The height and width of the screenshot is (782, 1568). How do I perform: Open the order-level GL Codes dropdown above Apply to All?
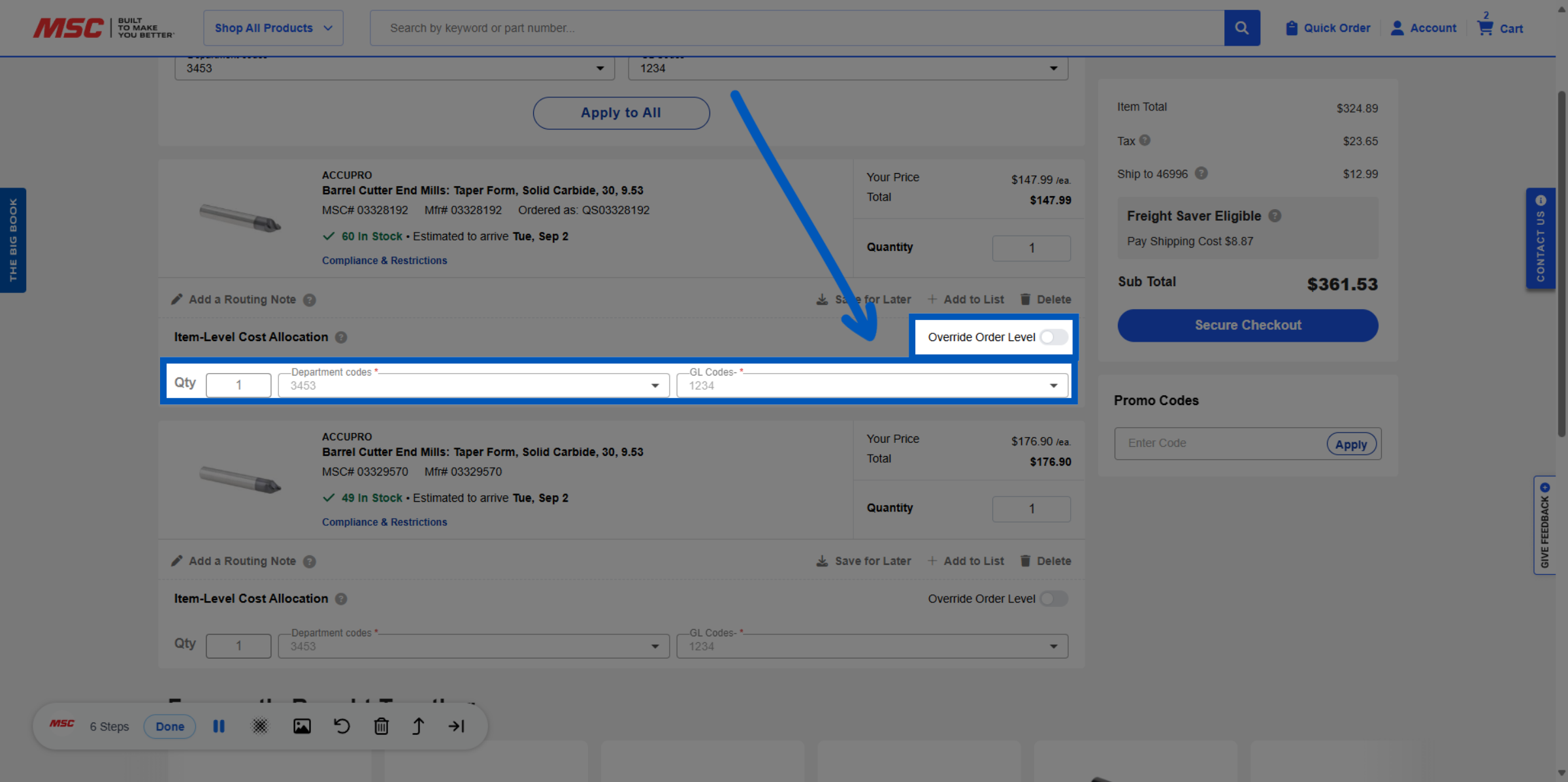tap(848, 68)
